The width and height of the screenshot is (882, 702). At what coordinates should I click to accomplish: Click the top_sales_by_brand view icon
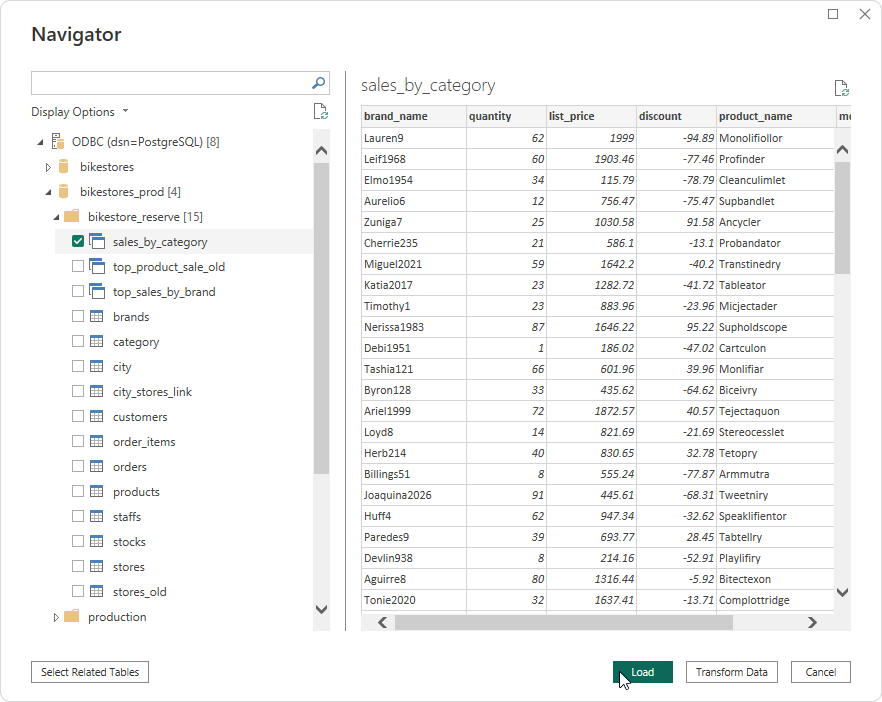(97, 292)
